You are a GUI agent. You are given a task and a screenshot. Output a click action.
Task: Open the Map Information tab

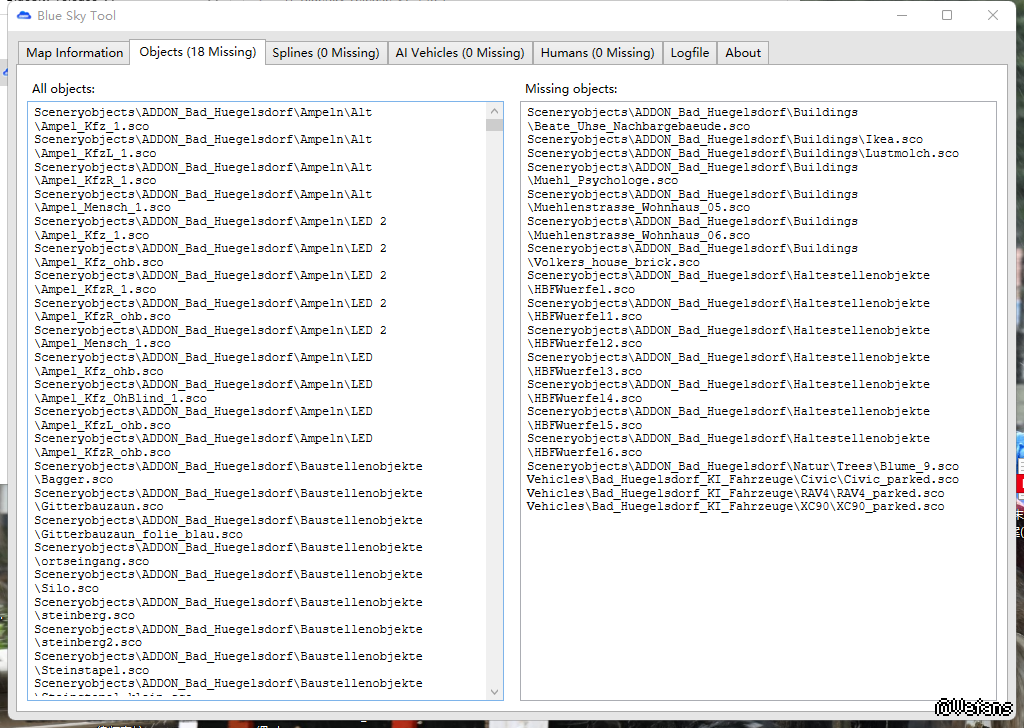(x=74, y=53)
